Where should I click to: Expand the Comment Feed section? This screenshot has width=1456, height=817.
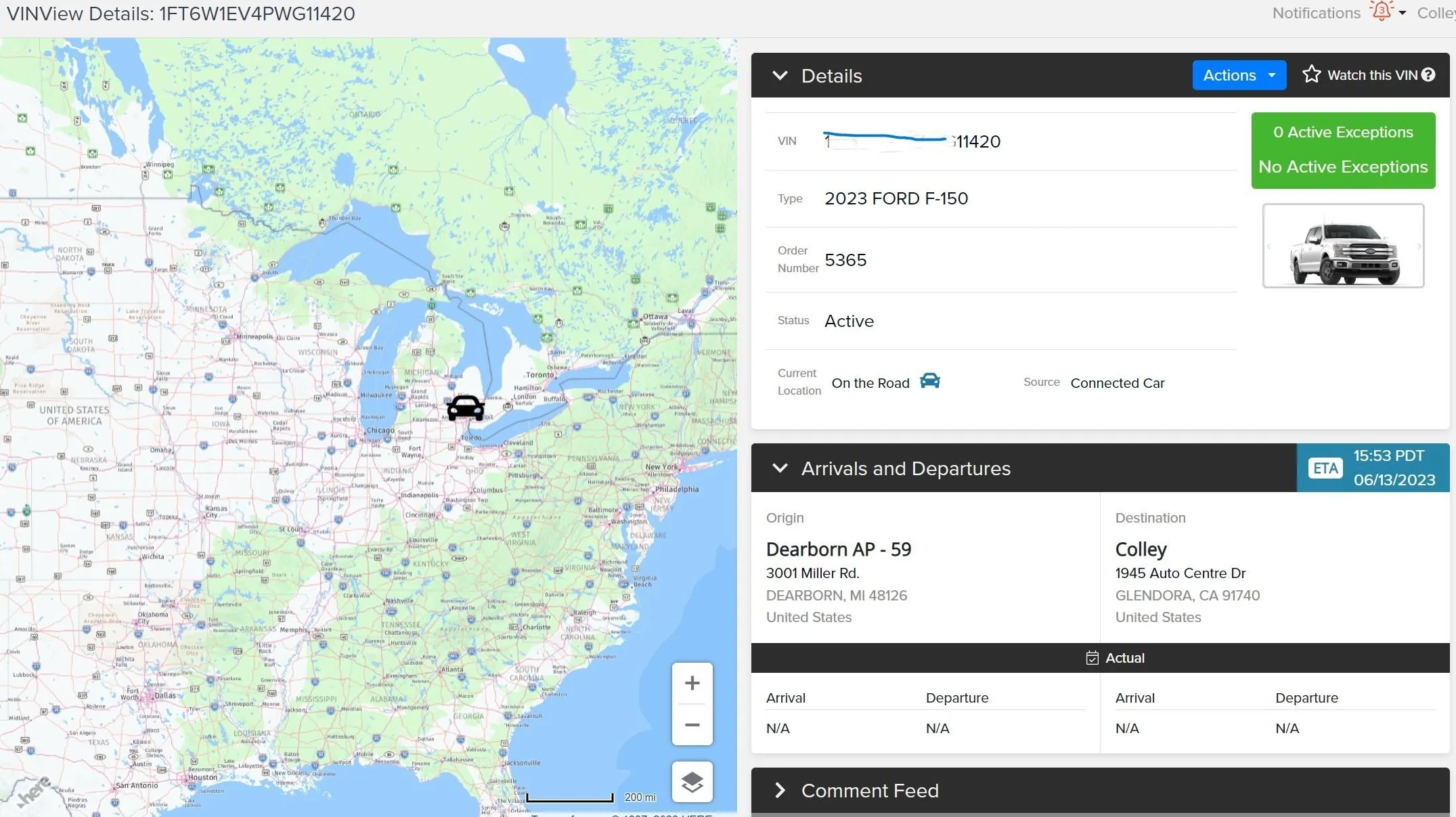780,791
